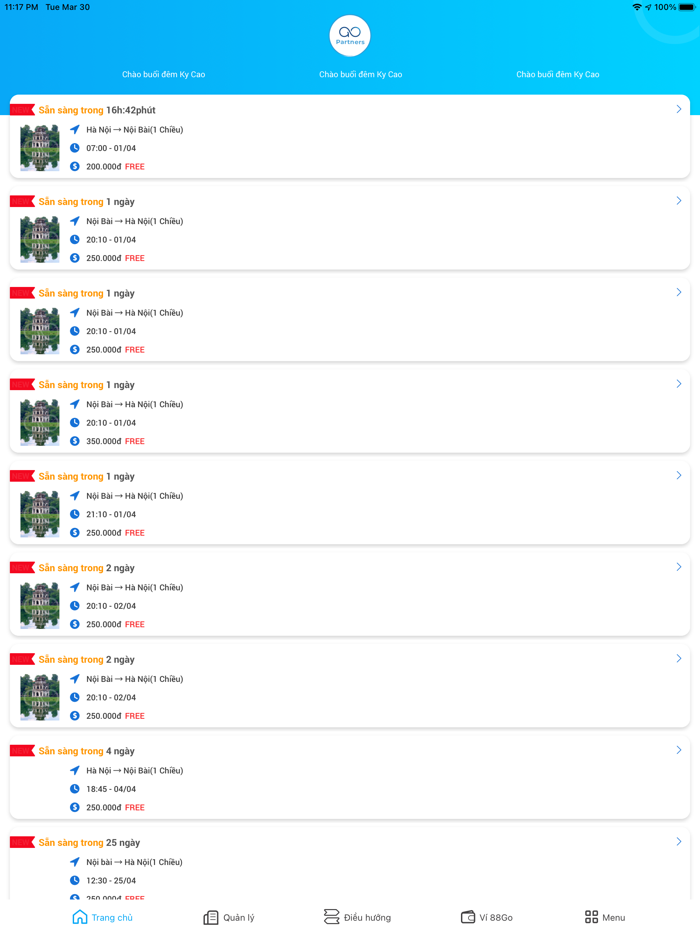Open the Menu grid icon

pos(591,917)
